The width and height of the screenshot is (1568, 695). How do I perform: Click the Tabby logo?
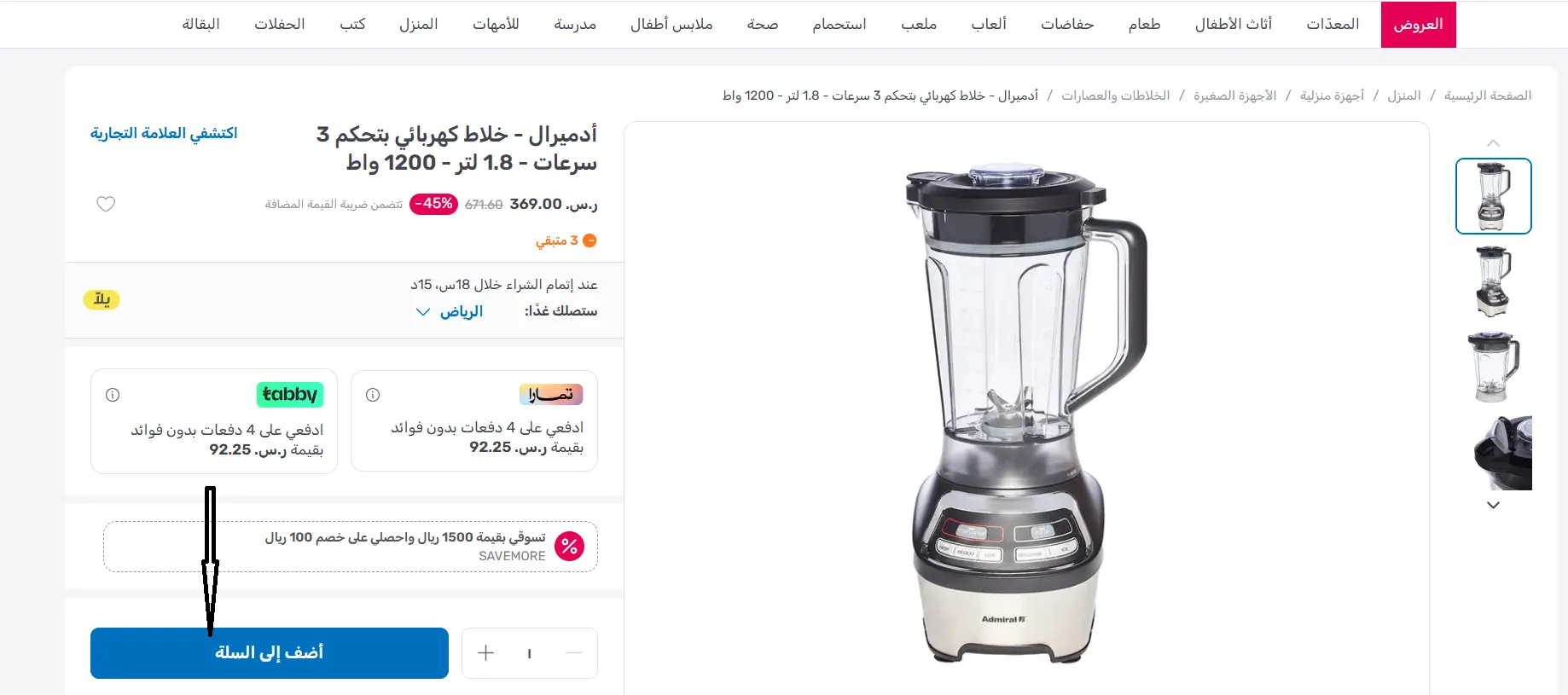coord(290,395)
